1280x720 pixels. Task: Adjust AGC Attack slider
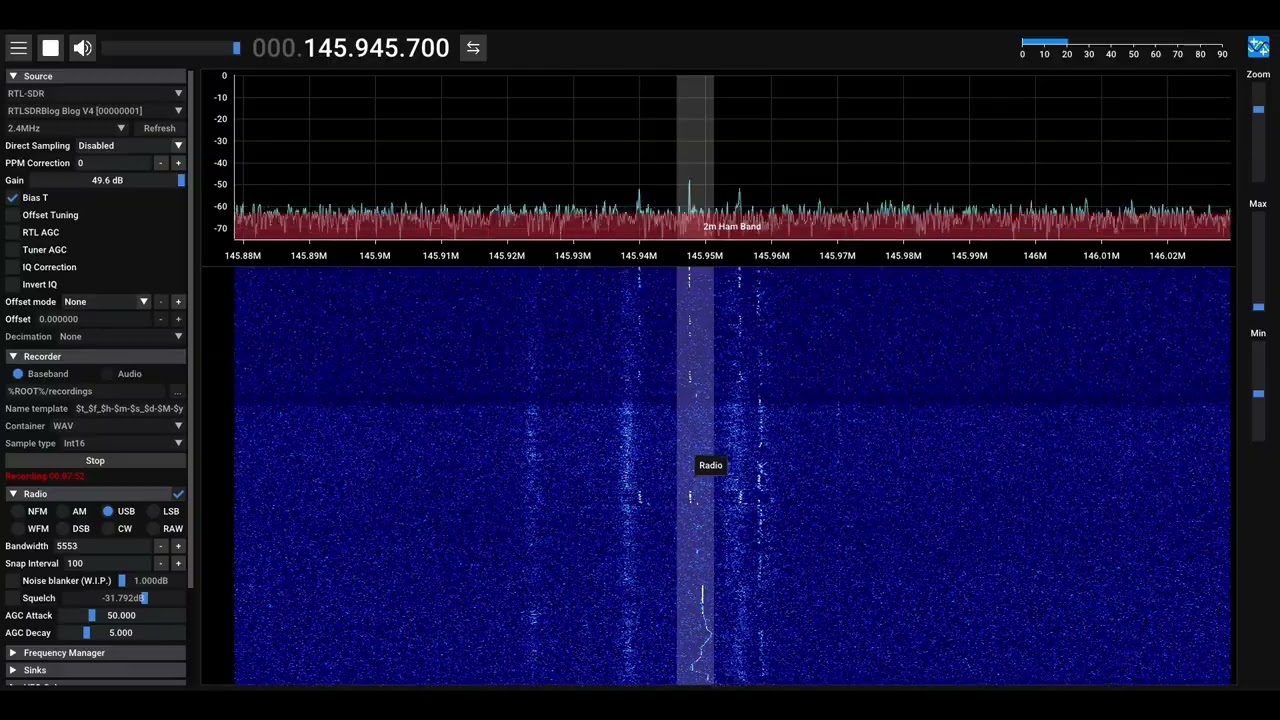[121, 616]
